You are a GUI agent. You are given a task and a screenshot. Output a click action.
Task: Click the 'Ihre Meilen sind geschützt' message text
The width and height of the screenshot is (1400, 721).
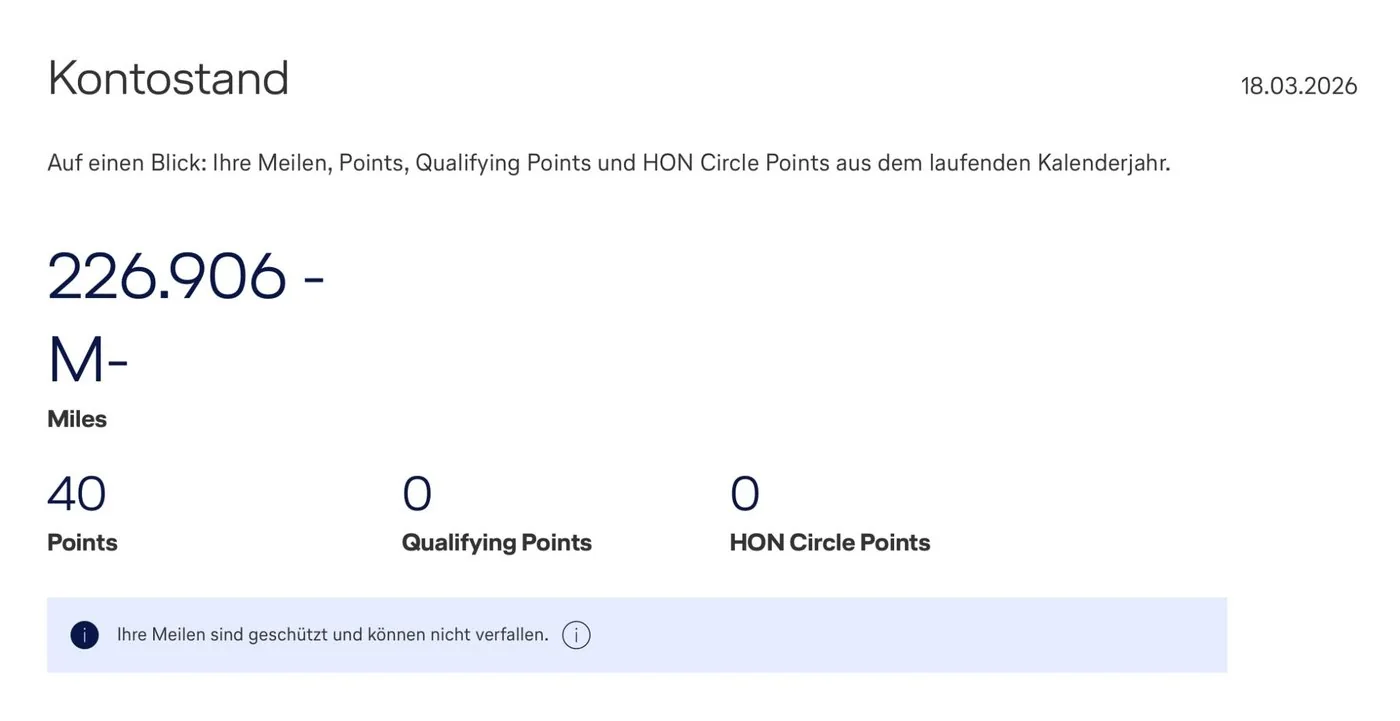point(333,635)
